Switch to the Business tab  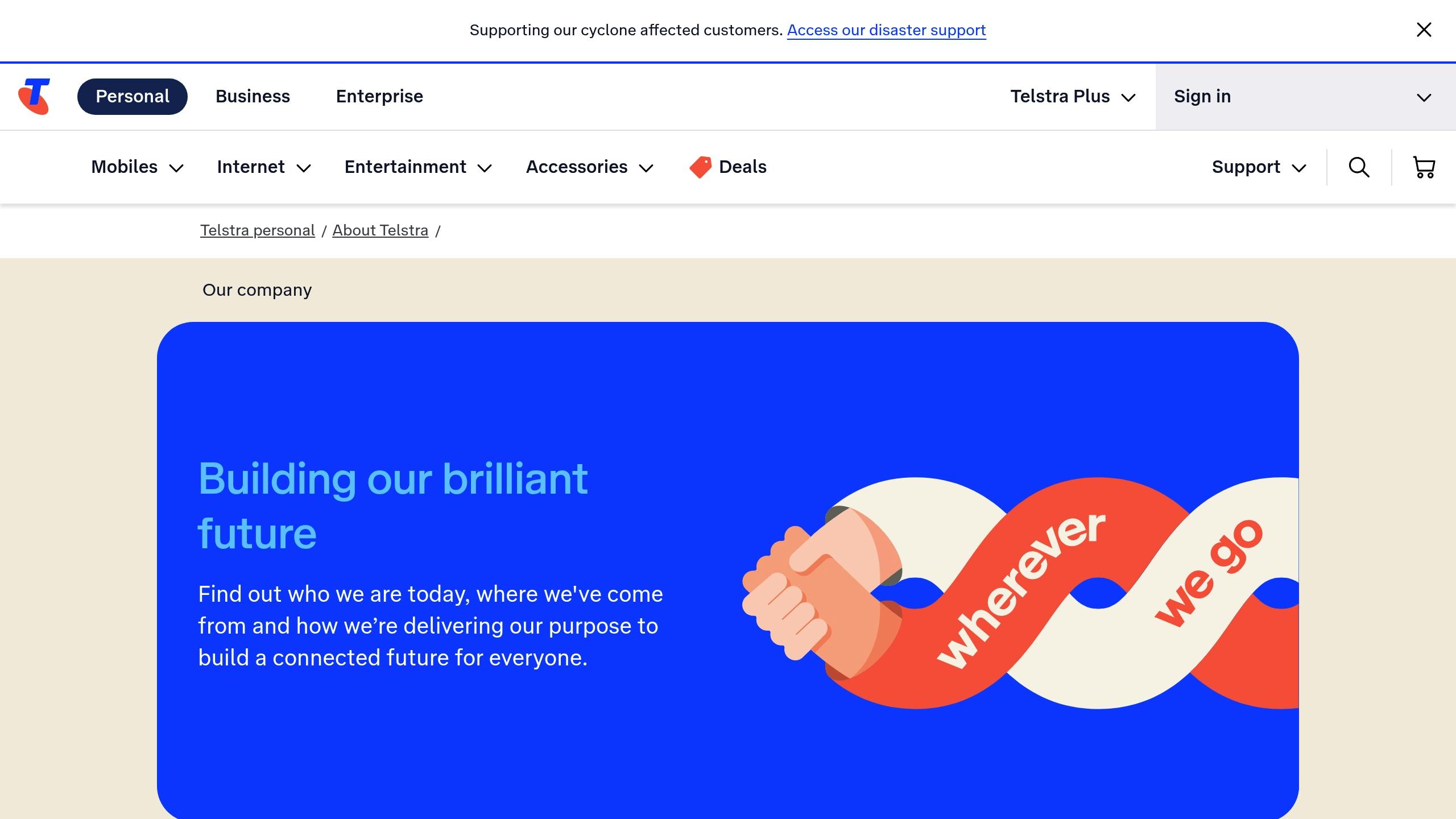click(x=253, y=97)
